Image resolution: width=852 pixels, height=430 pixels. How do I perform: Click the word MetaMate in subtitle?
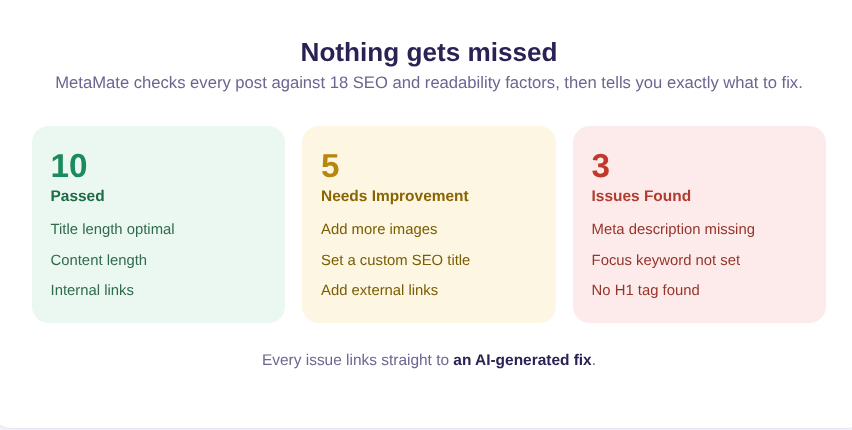92,83
